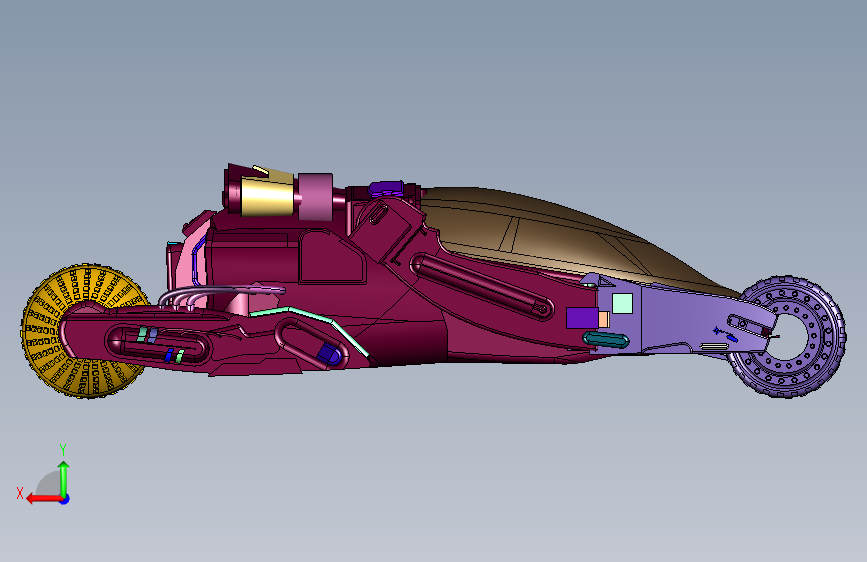Select the yellow cylinder on top
The width and height of the screenshot is (867, 562).
(268, 197)
